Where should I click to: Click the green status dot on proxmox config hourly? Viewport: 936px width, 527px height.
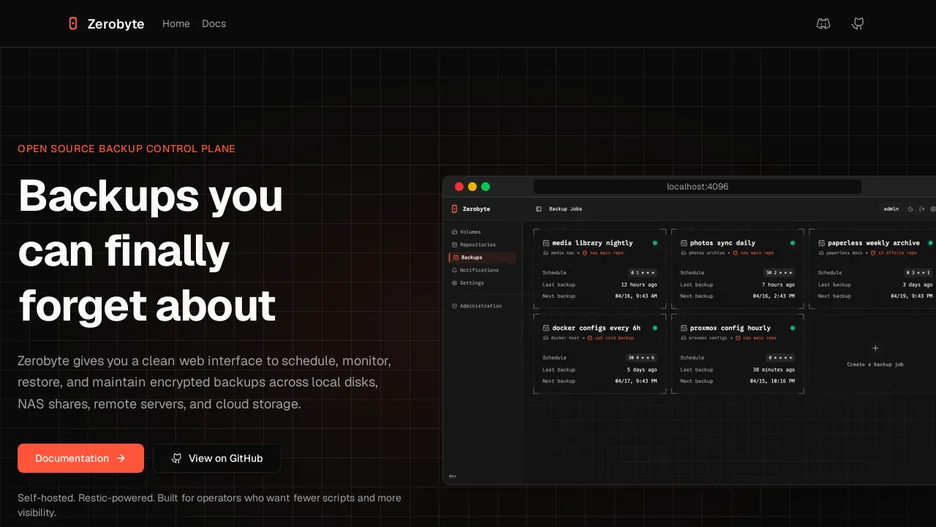[793, 328]
